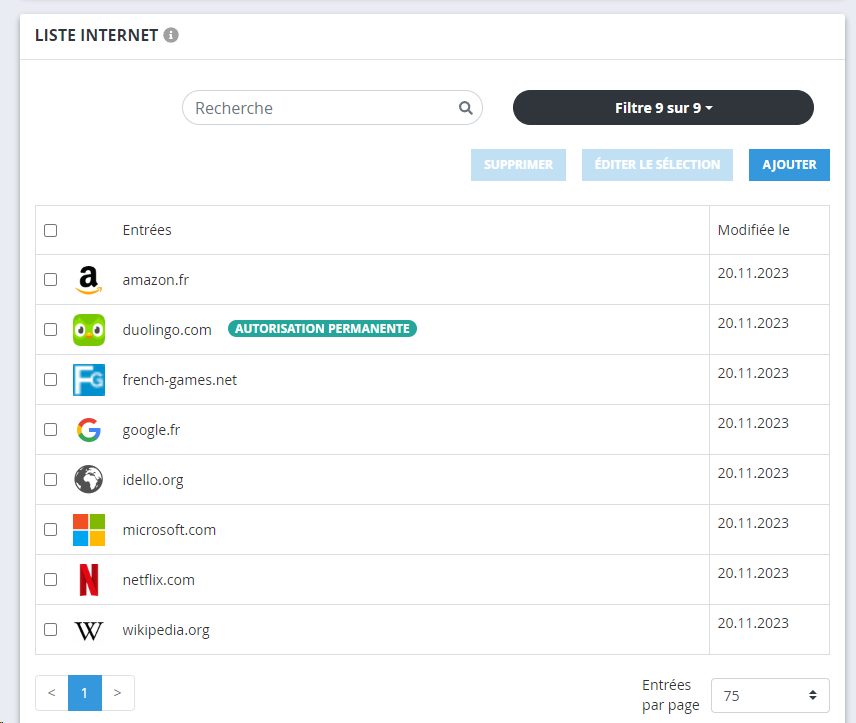Click the Amazon favicon icon
Viewport: 856px width, 723px height.
89,279
